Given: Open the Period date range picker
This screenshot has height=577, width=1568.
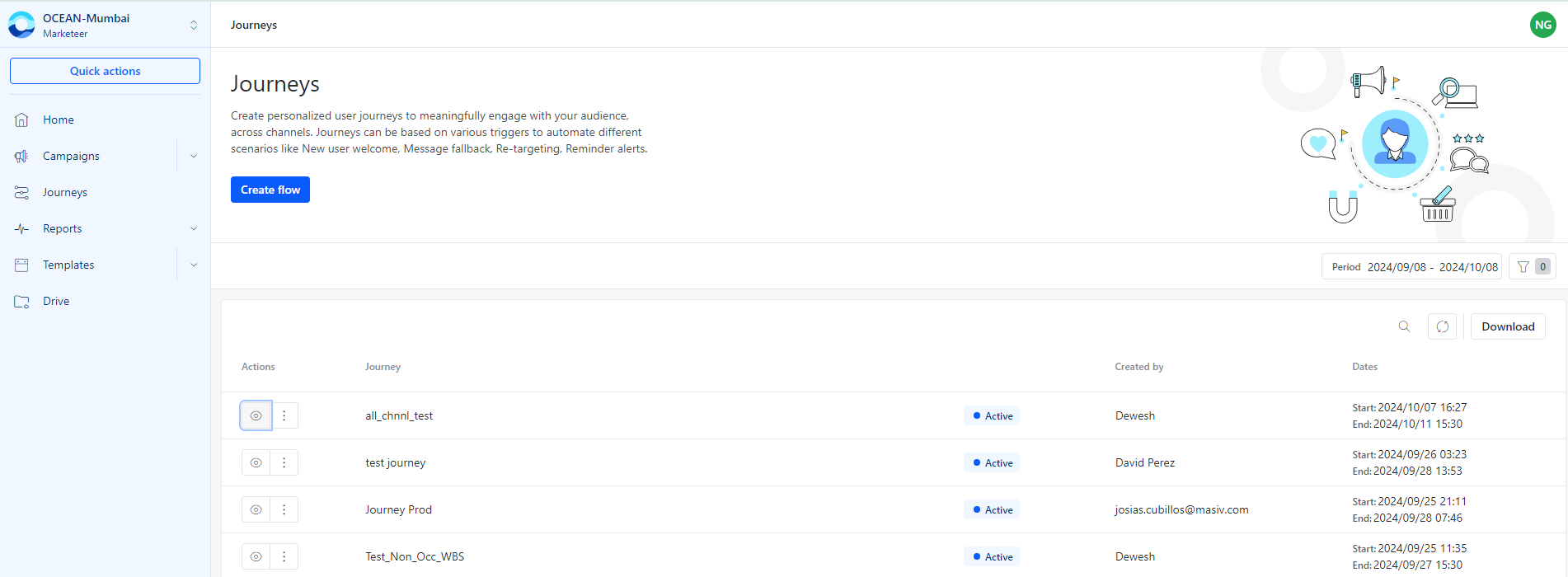Looking at the screenshot, I should 1411,267.
